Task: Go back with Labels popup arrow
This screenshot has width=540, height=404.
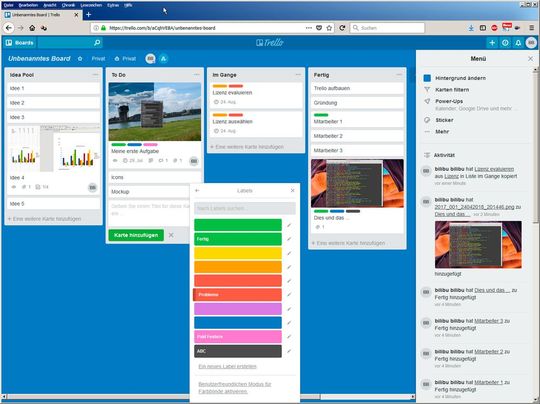Action: [197, 190]
